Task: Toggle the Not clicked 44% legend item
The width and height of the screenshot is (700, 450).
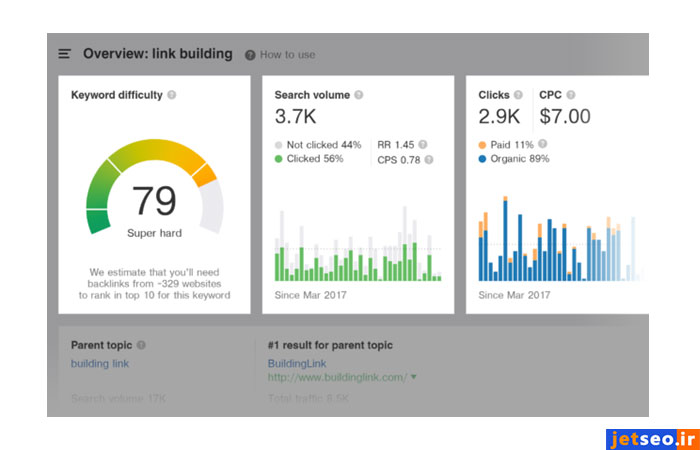Action: tap(317, 144)
